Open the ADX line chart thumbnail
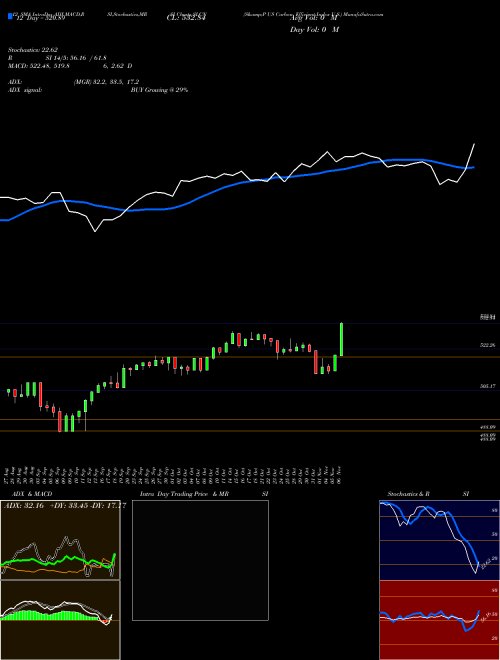Image resolution: width=500 pixels, height=660 pixels. point(60,540)
